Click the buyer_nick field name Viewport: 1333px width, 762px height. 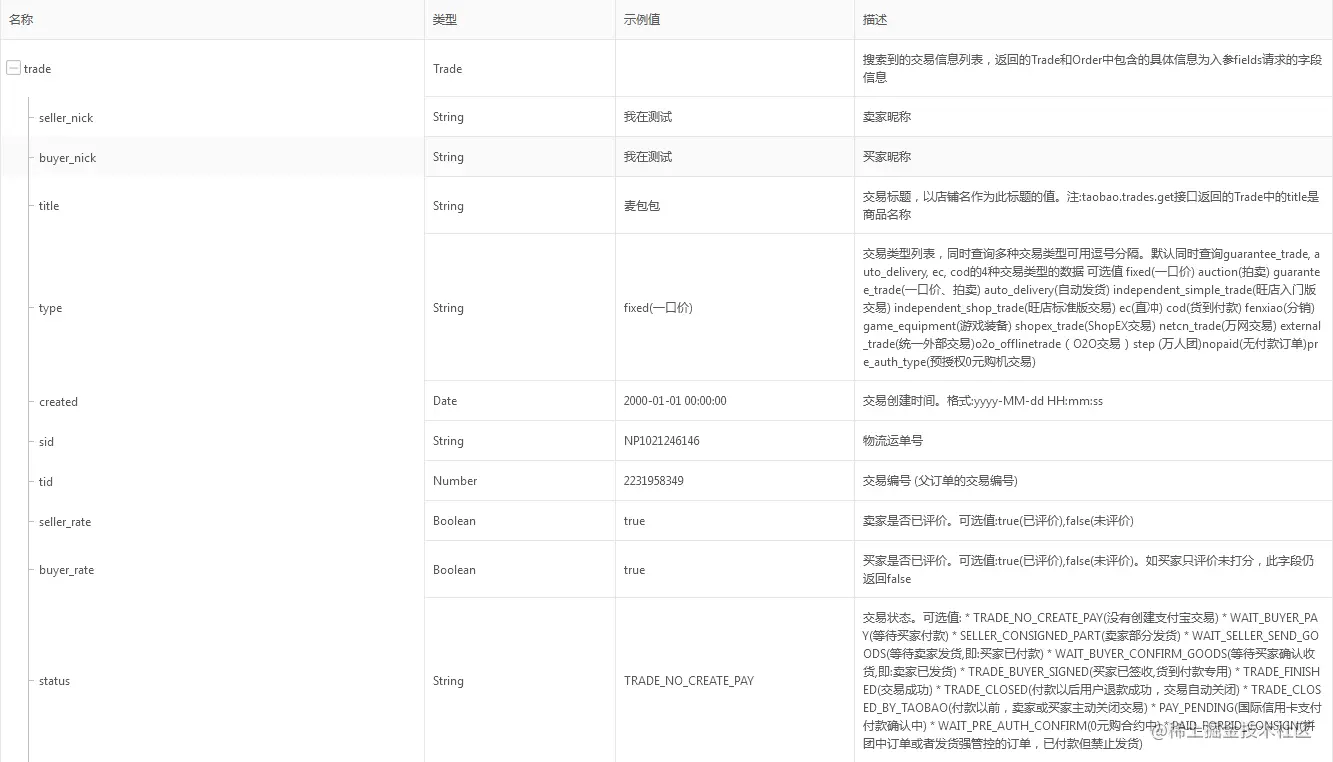point(67,157)
